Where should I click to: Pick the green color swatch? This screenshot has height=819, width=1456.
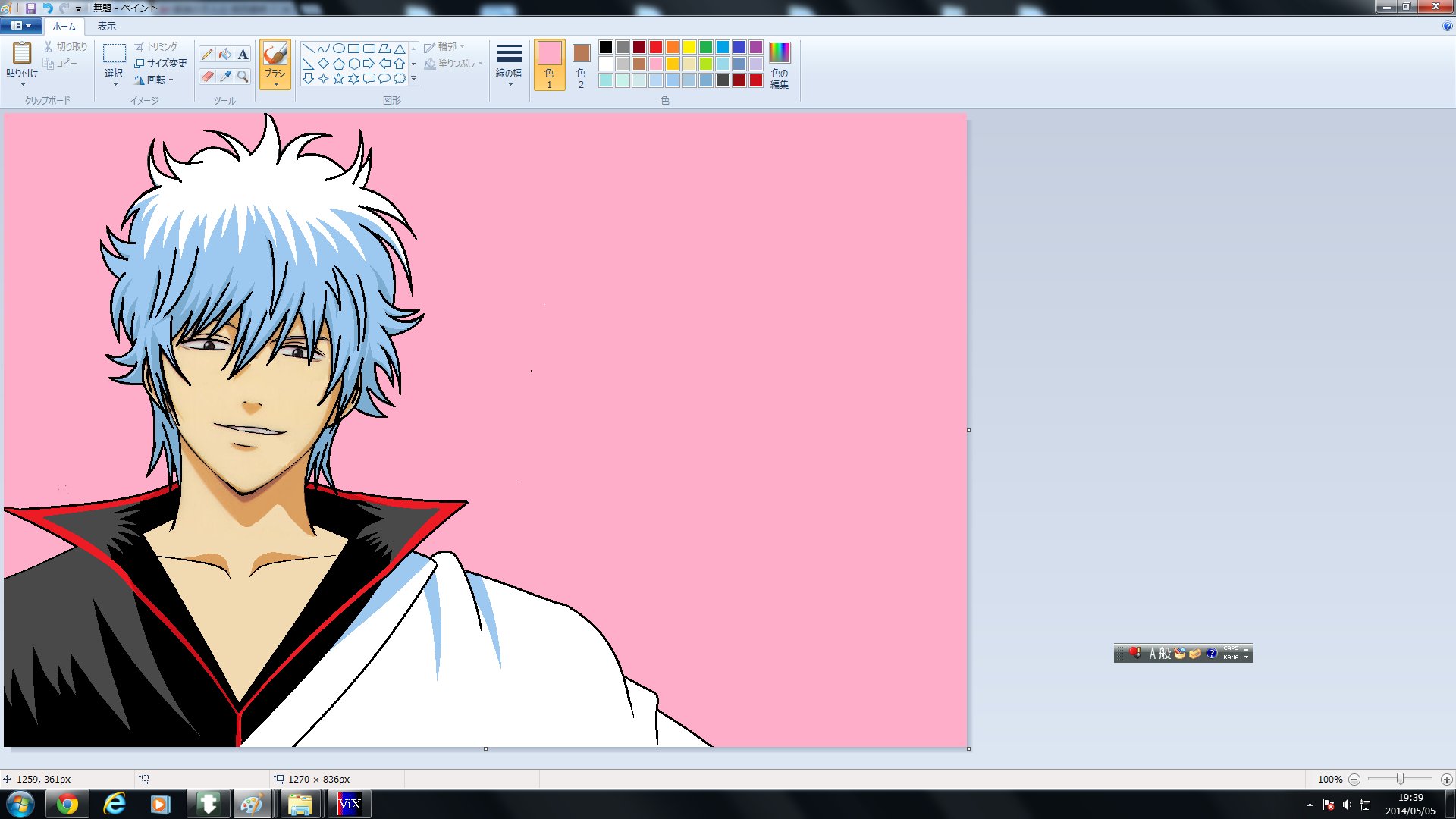[706, 47]
